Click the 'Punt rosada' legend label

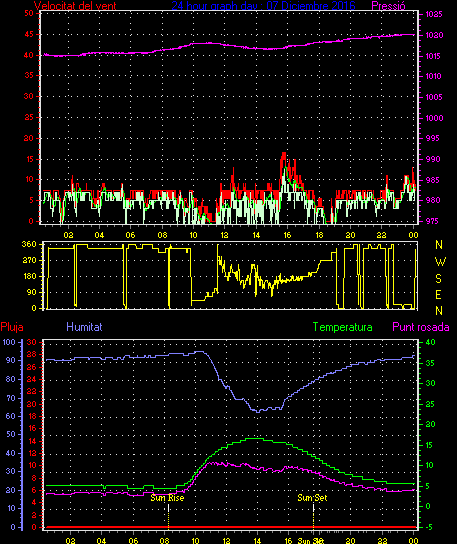click(421, 327)
